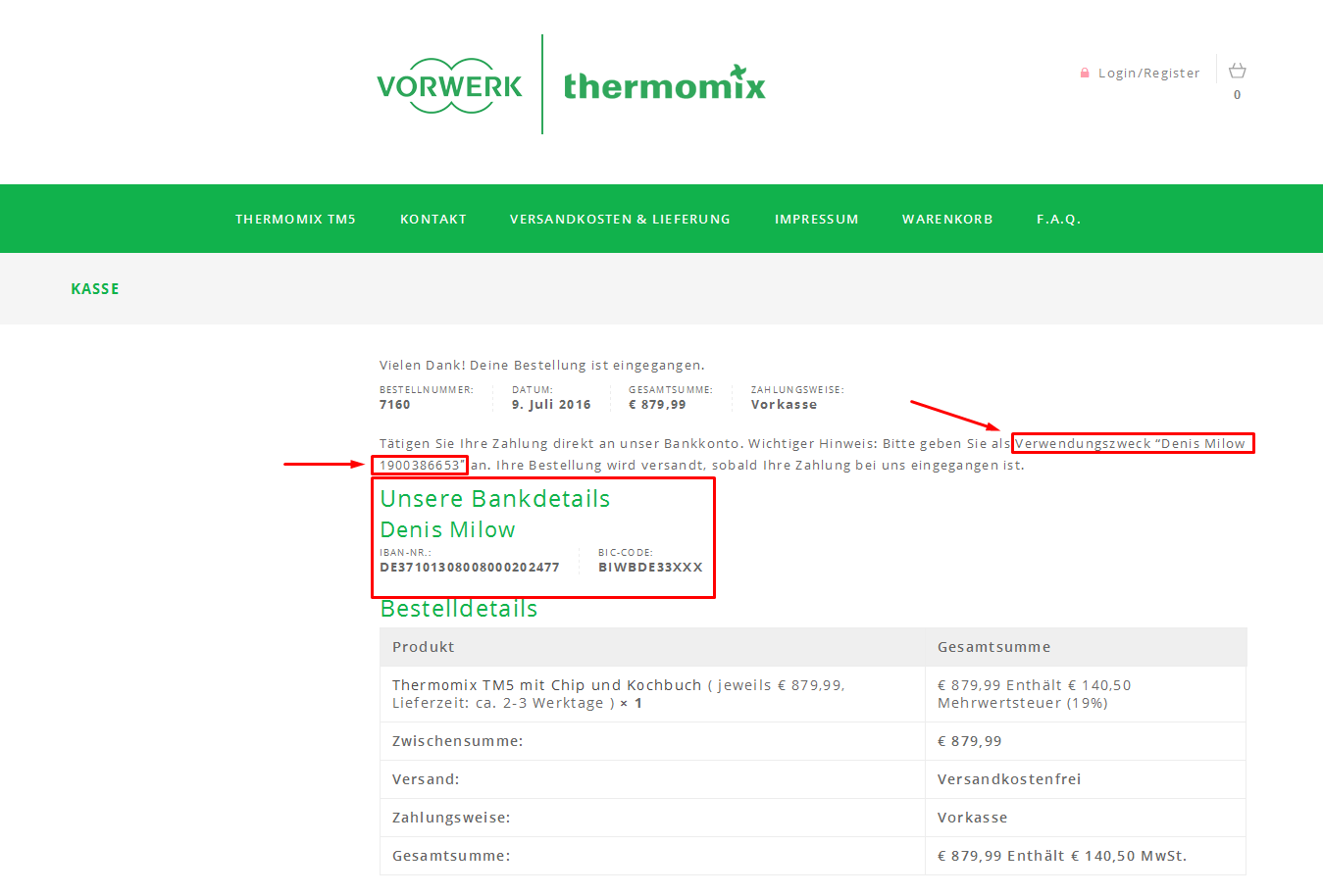Go to the KONTAKT page
This screenshot has height=896, width=1323.
[433, 220]
